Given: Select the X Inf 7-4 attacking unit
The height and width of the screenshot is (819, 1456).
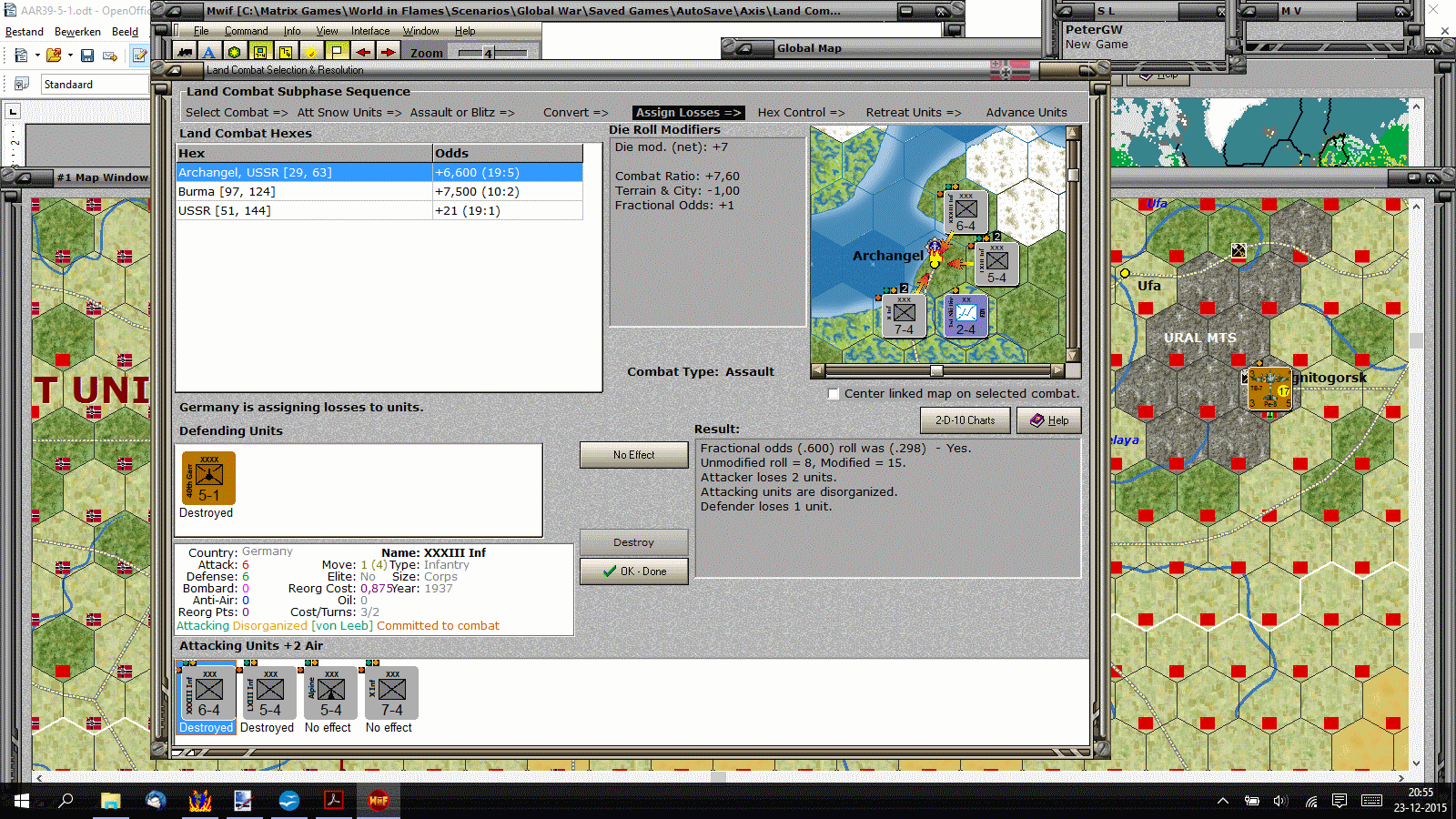Looking at the screenshot, I should pyautogui.click(x=390, y=693).
